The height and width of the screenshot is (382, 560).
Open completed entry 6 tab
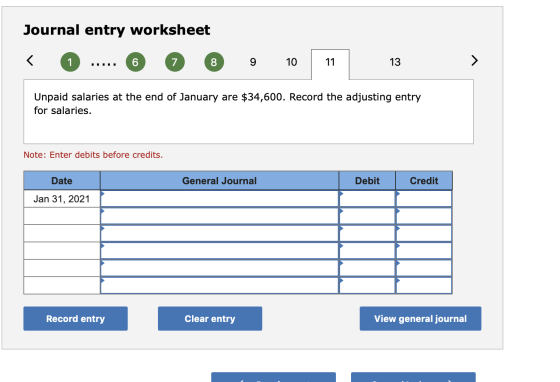point(135,62)
